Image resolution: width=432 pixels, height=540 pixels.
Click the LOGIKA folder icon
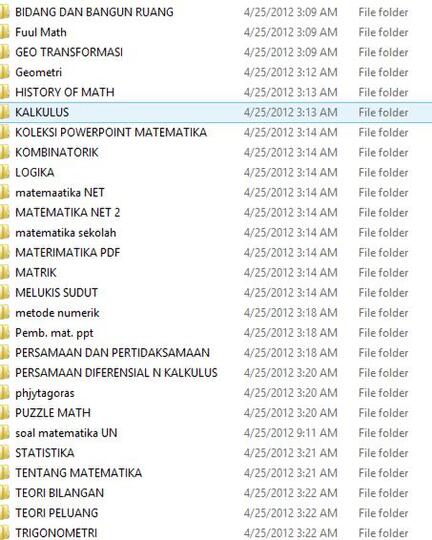point(4,173)
